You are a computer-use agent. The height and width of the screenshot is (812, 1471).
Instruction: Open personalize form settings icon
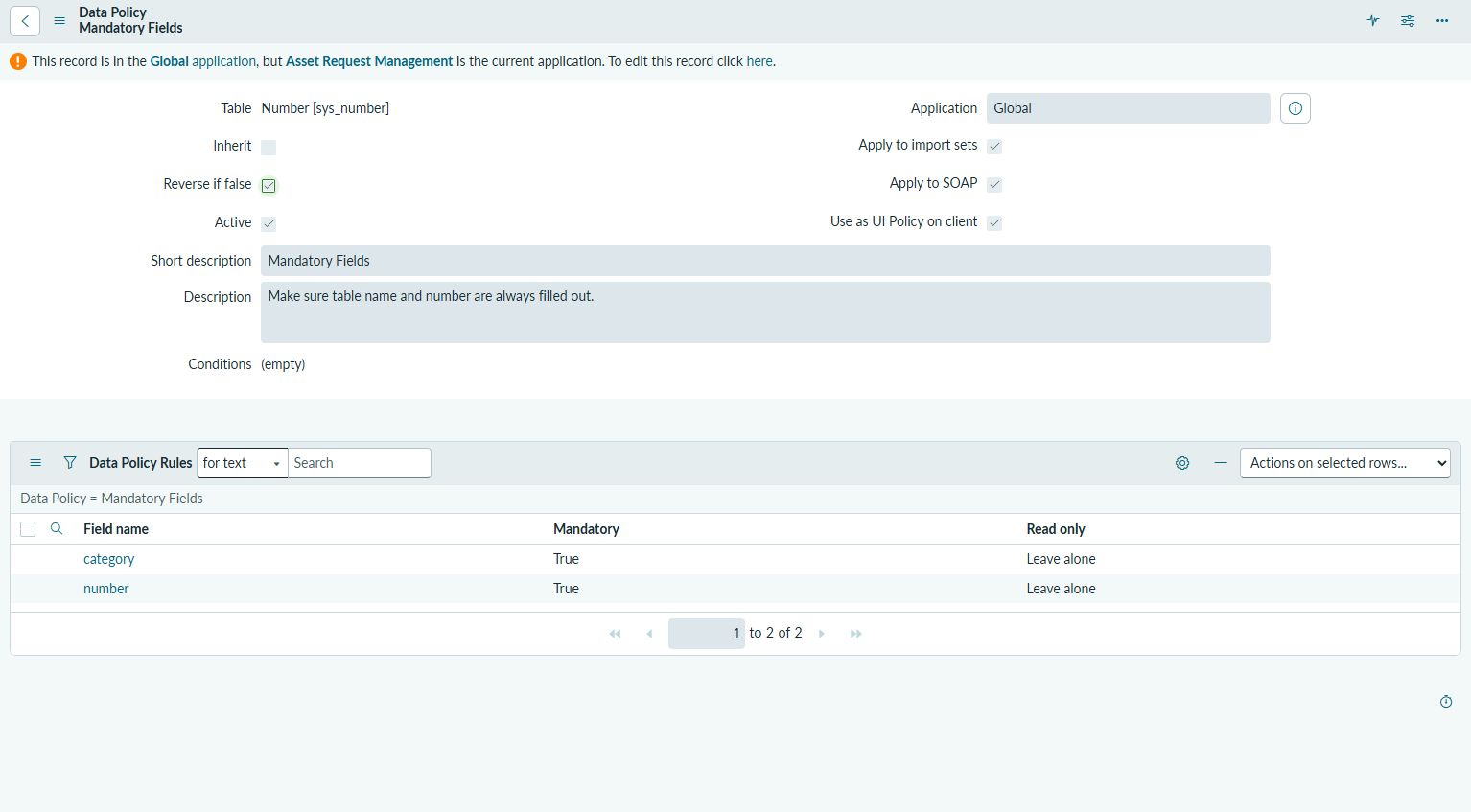coord(1408,20)
